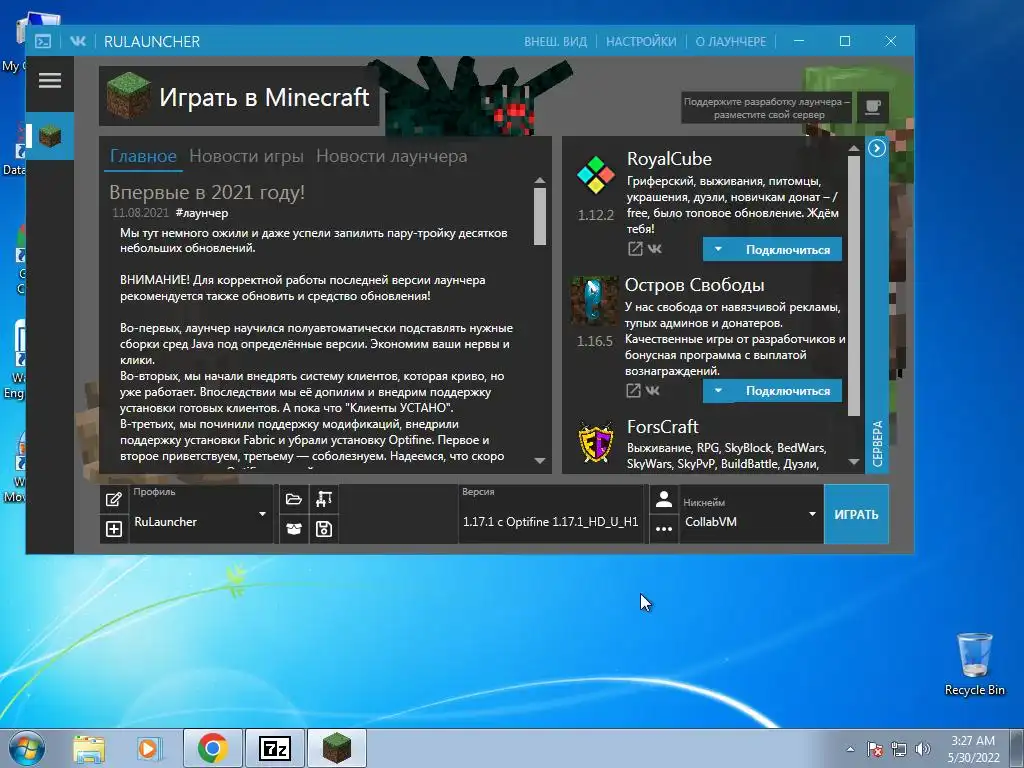Open RoyalCube external link icon

635,249
